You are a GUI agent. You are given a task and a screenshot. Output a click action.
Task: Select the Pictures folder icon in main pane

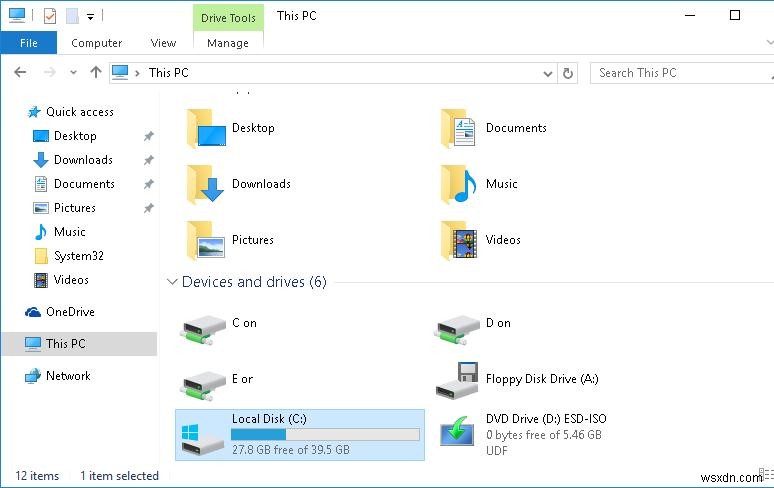(x=206, y=240)
